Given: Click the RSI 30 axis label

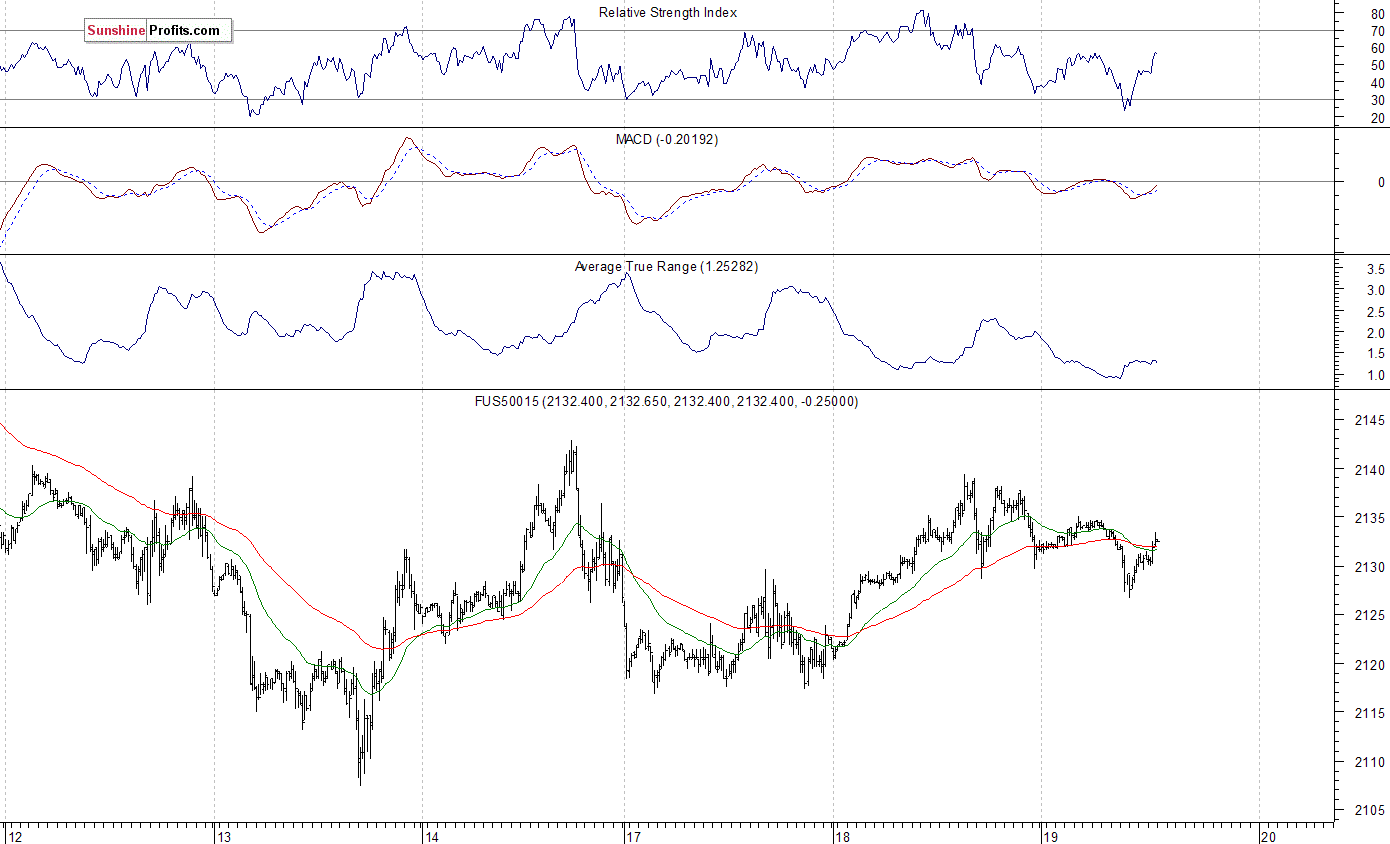Looking at the screenshot, I should pos(1378,100).
